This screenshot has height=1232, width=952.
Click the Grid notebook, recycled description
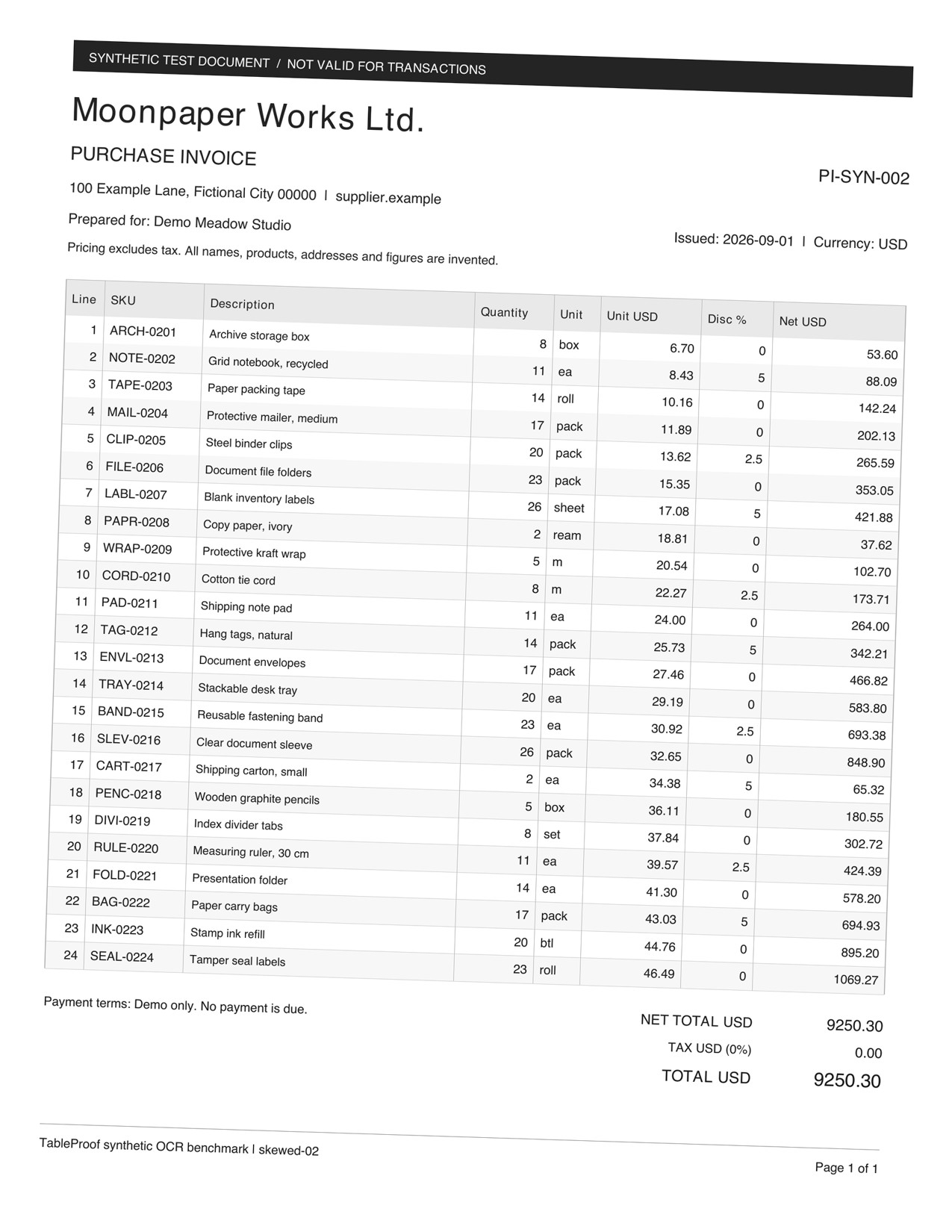268,363
